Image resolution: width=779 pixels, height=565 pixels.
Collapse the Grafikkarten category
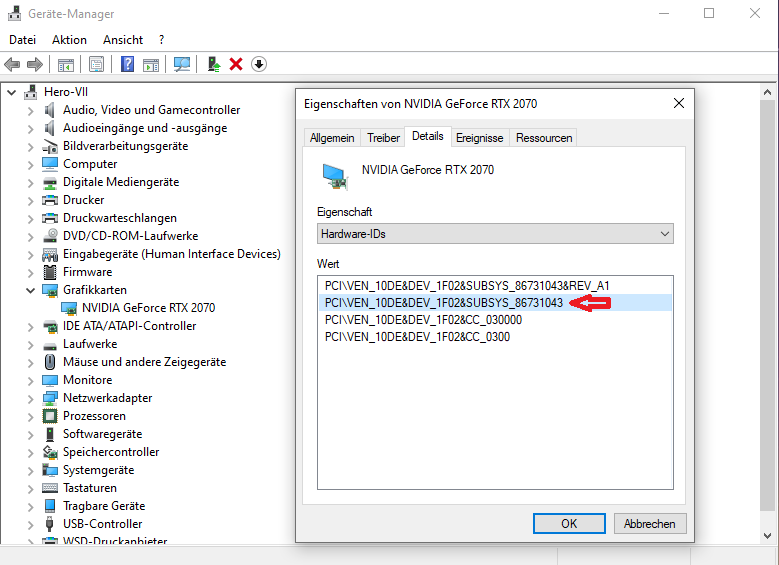30,290
